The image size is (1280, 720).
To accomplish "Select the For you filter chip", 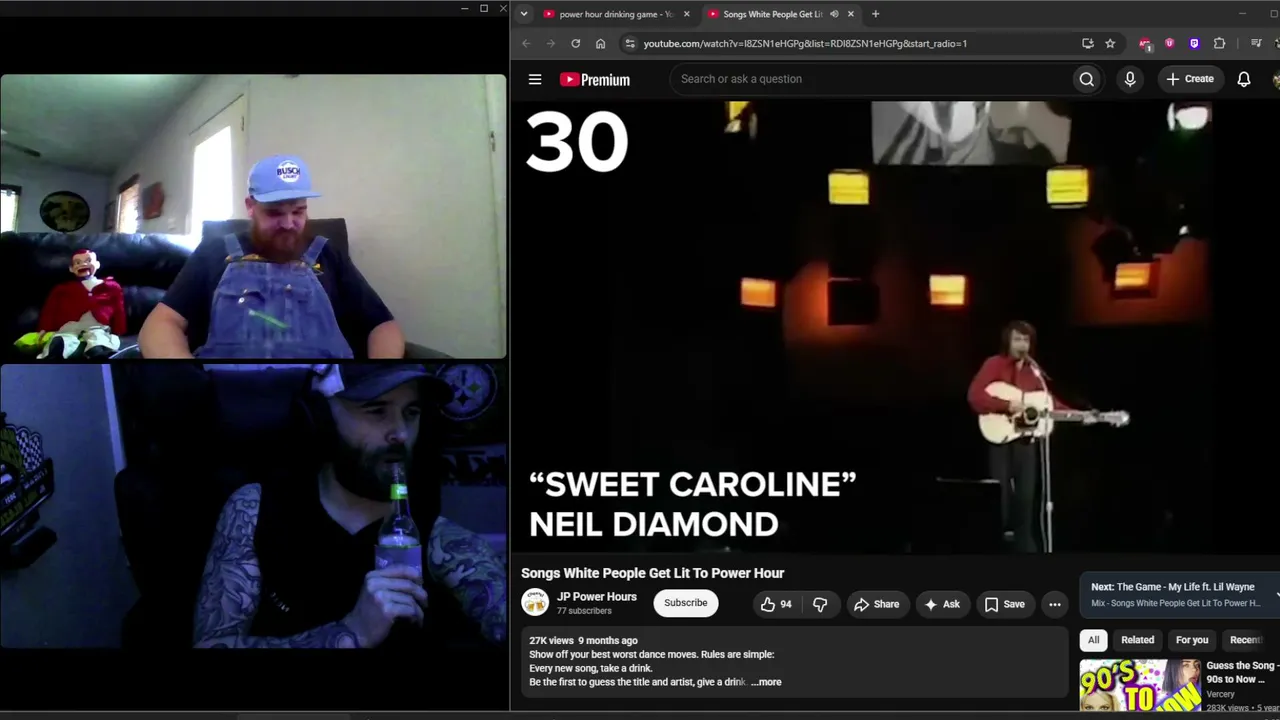I will (1192, 640).
